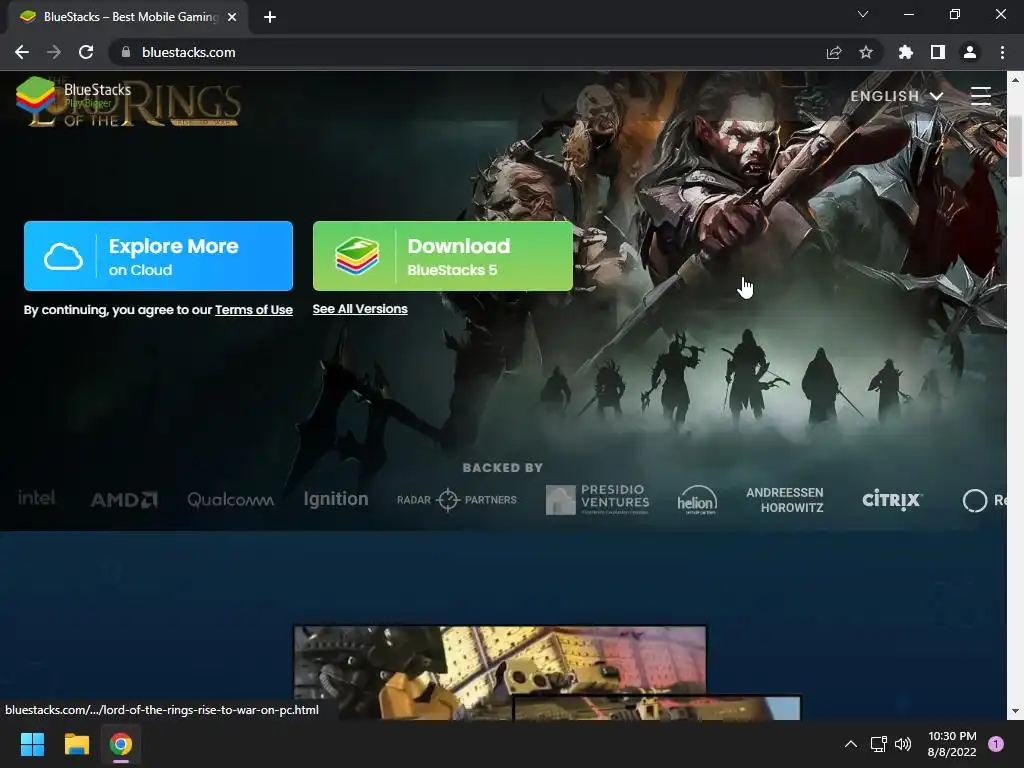This screenshot has width=1024, height=768.
Task: Open the Windows Start menu
Action: [x=32, y=744]
